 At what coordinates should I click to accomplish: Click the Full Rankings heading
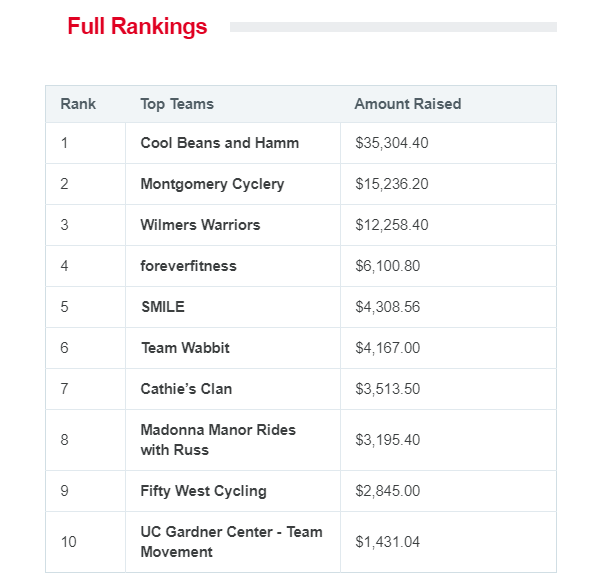coord(137,26)
